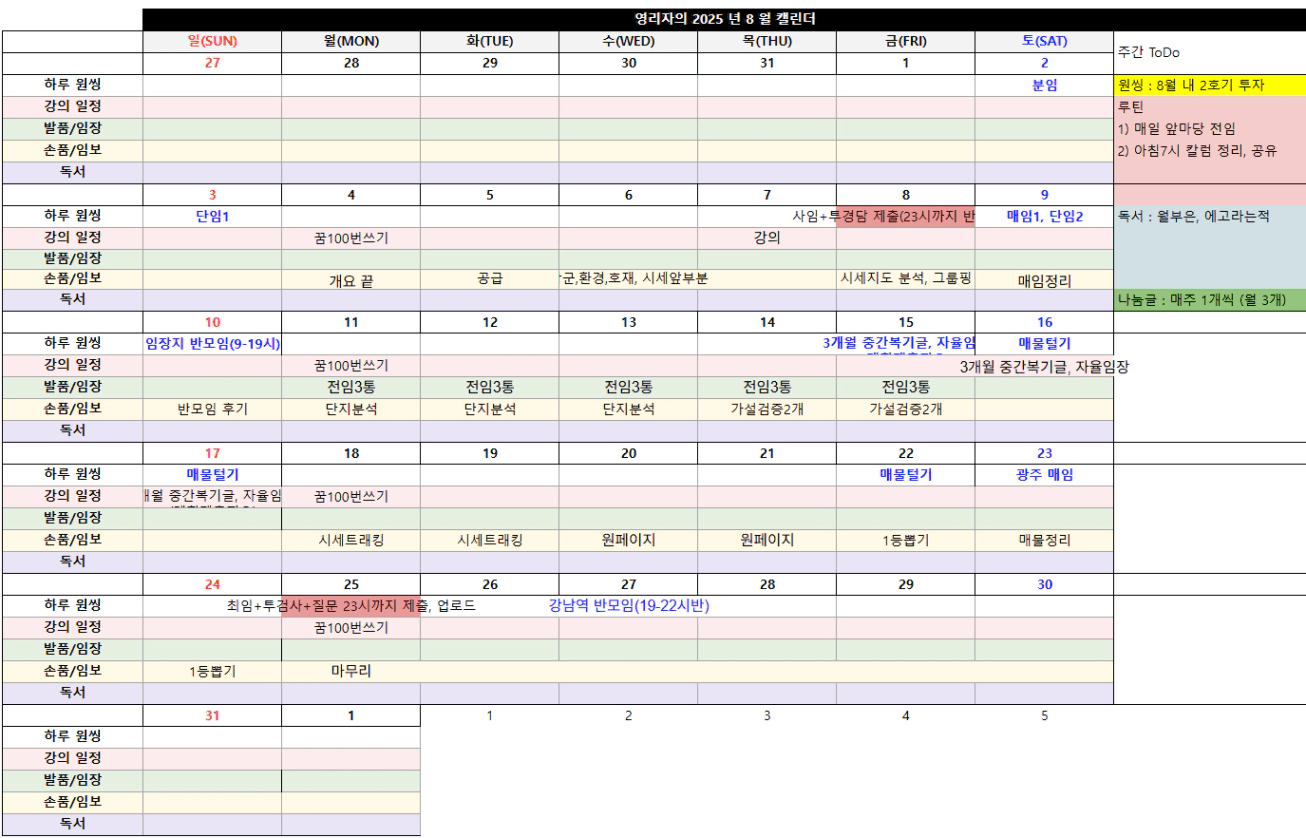Click the '매물정리' cell on Saturday 23
Screen dimensions: 1306x838
[1044, 540]
